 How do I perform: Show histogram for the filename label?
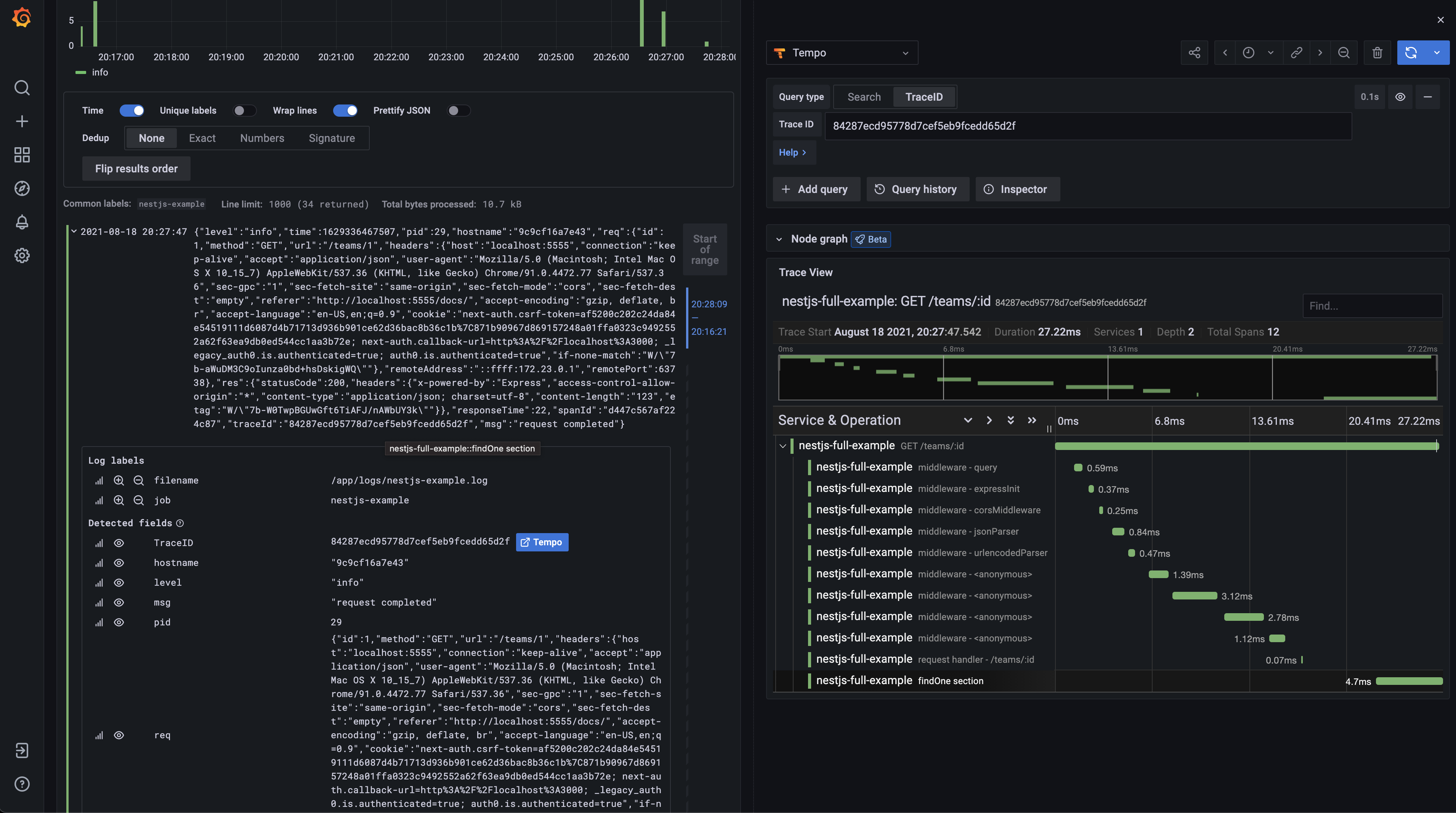[99, 480]
